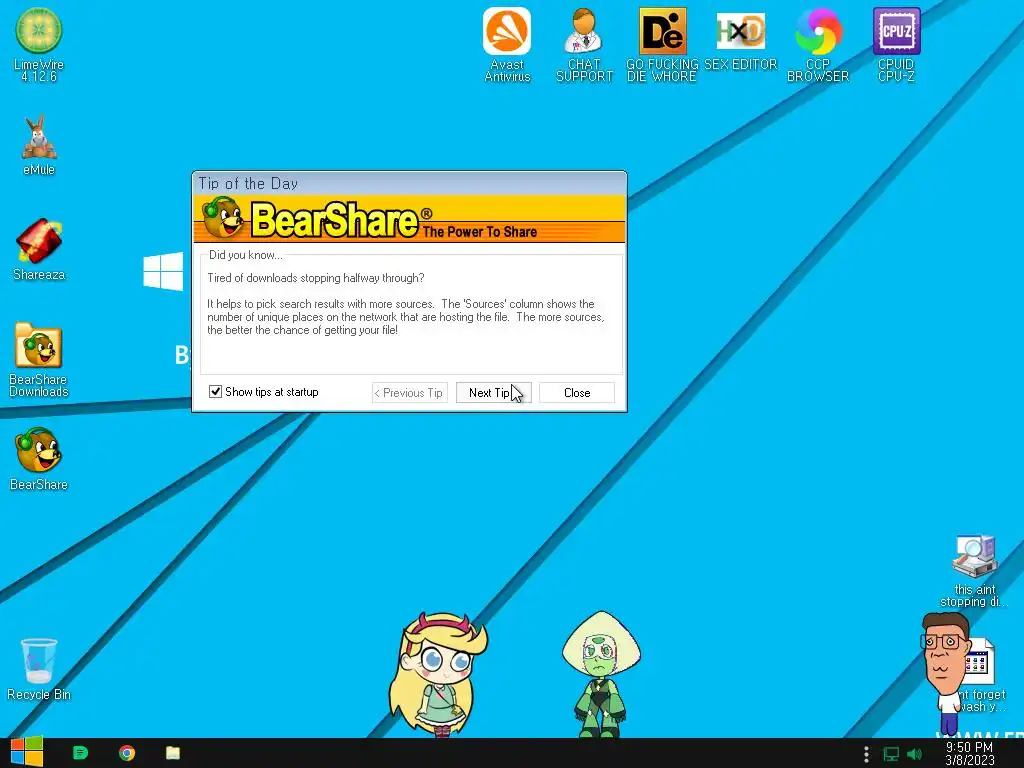Select the CPUID CPU-Z desktop icon
The image size is (1024, 768).
pyautogui.click(x=896, y=44)
